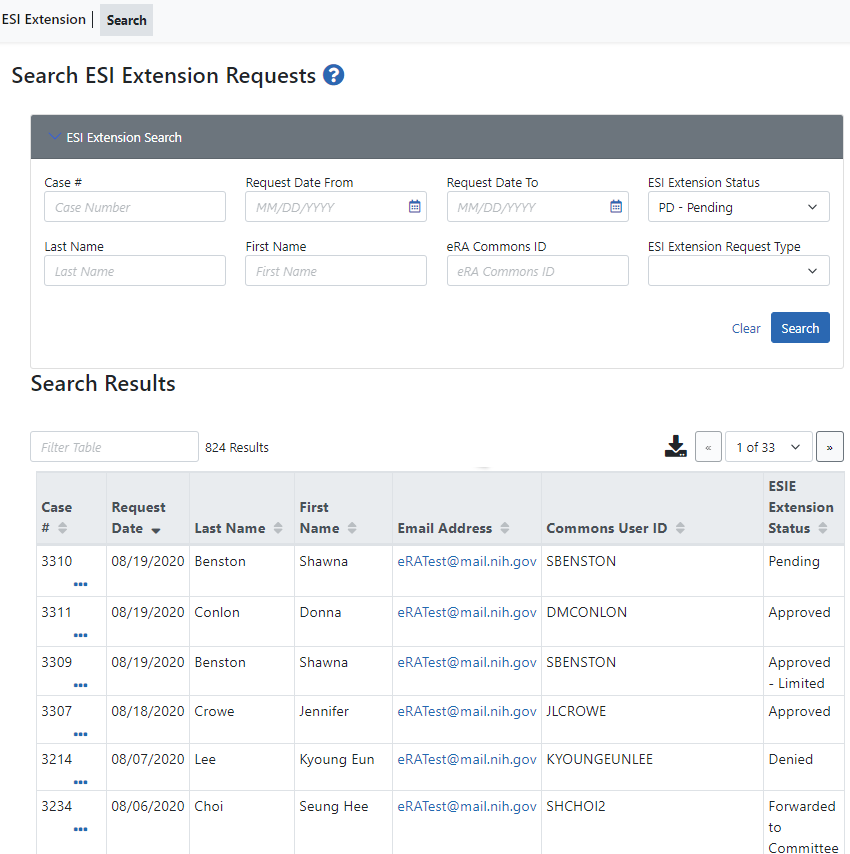Focus the Last Name search field
Image resolution: width=850 pixels, height=854 pixels.
point(135,271)
